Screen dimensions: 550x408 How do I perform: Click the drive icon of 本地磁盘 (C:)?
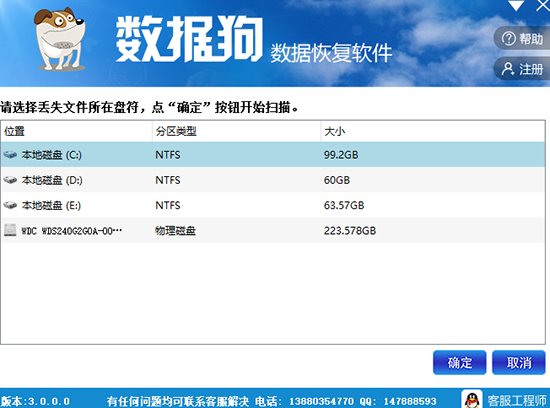[x=10, y=154]
